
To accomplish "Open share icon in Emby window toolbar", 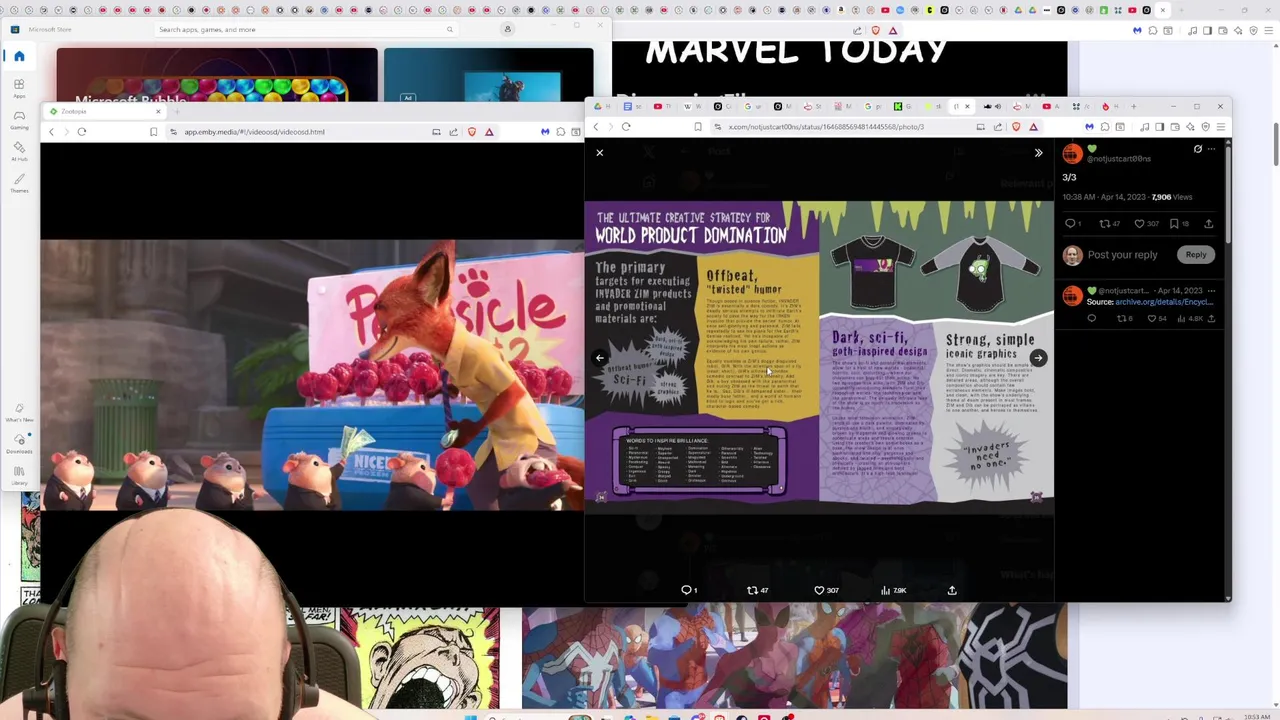I will [453, 132].
